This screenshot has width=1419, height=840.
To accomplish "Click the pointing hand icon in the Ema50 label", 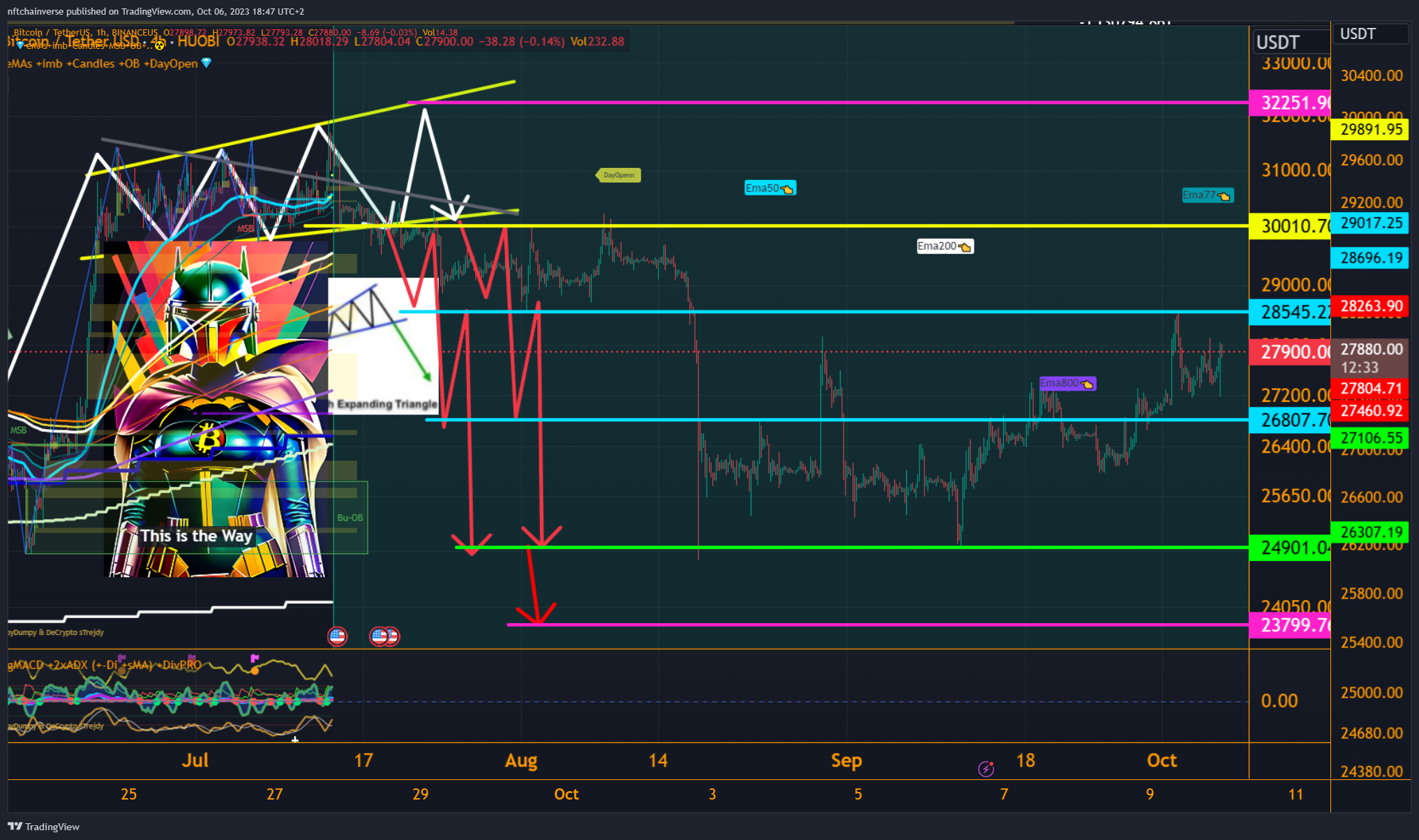I will click(787, 188).
